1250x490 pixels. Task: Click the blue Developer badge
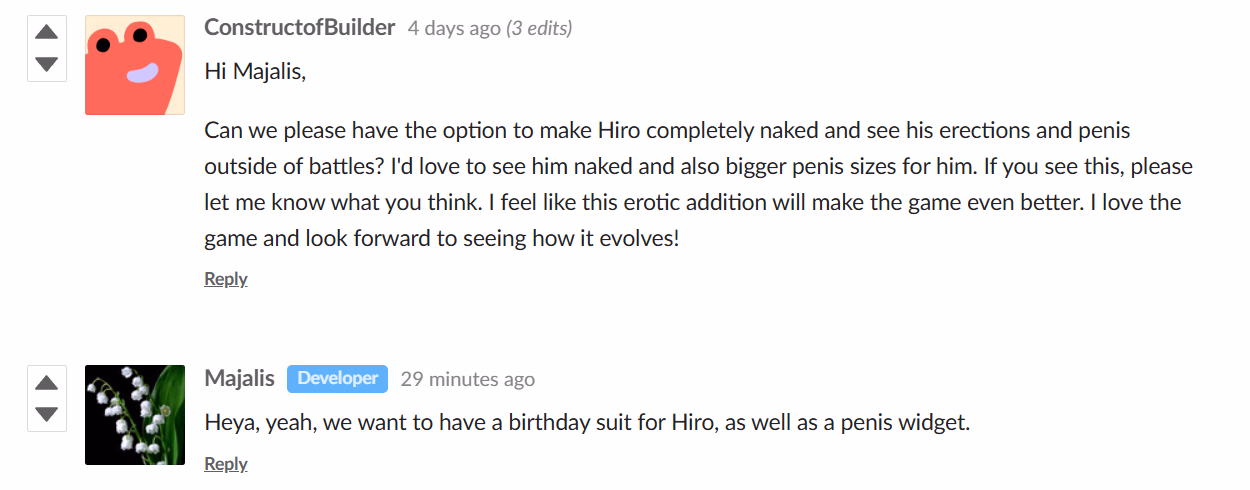(337, 378)
